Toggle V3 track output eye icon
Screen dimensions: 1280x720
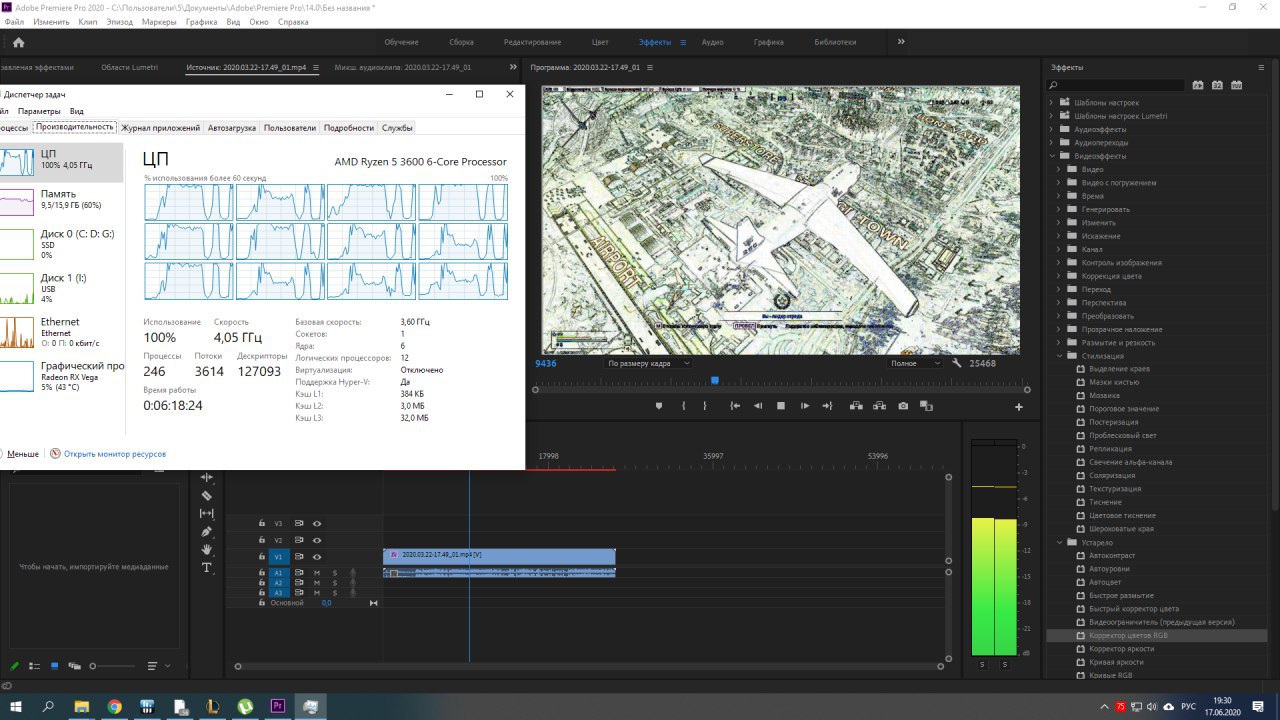point(317,523)
